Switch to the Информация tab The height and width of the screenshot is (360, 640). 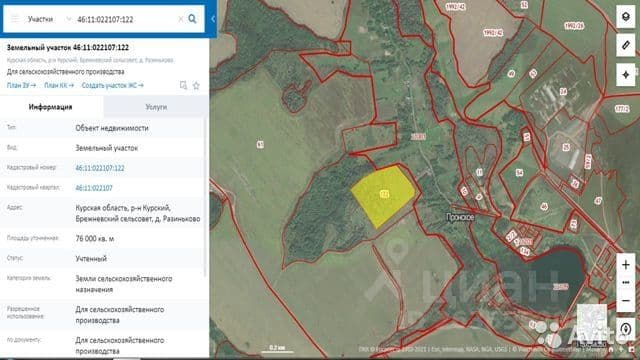pos(51,107)
